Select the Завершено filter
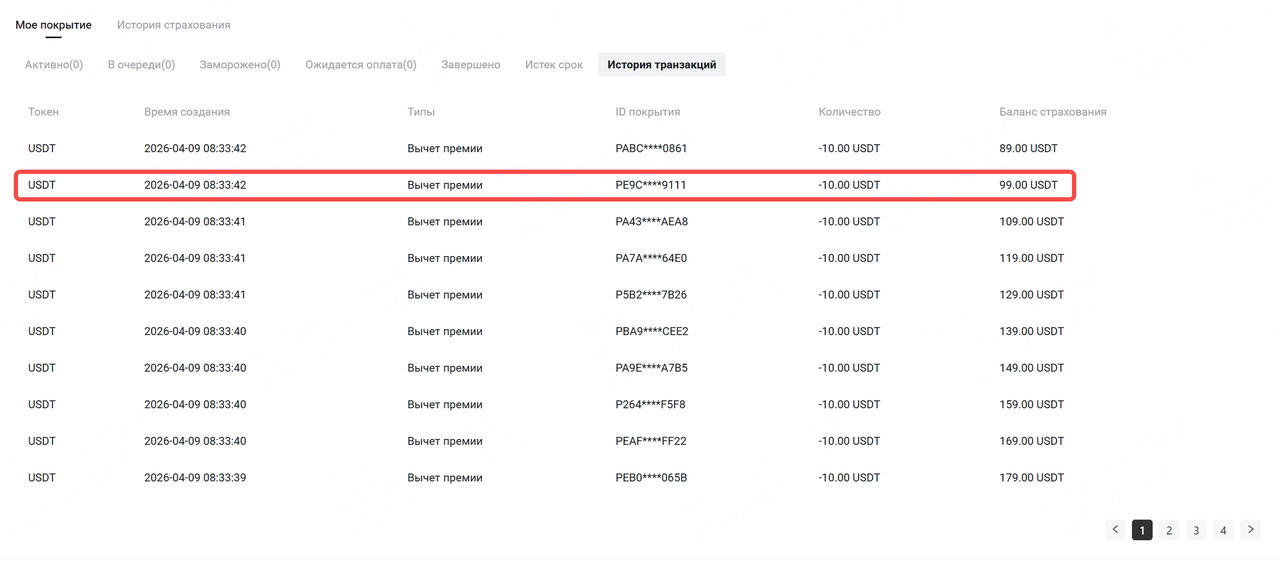Screen dimensions: 1280x562 coord(471,65)
